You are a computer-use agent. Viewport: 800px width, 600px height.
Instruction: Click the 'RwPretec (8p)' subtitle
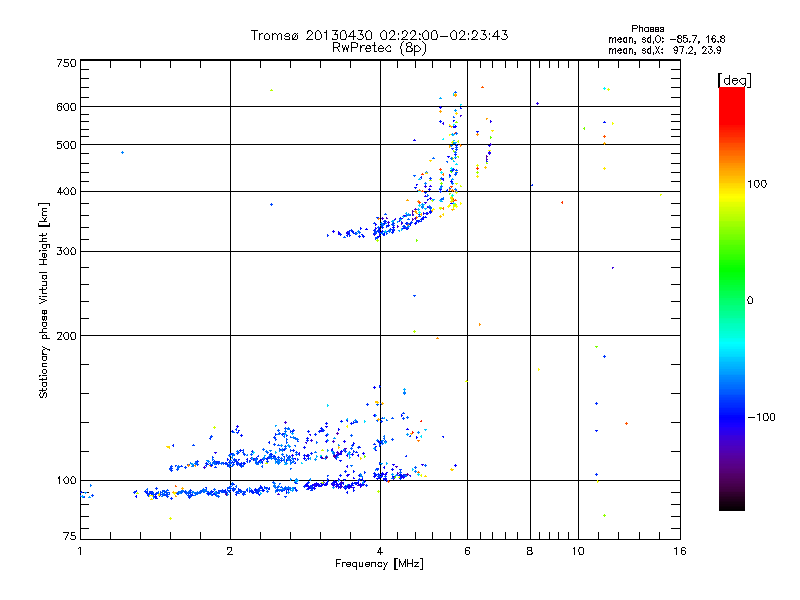(379, 48)
